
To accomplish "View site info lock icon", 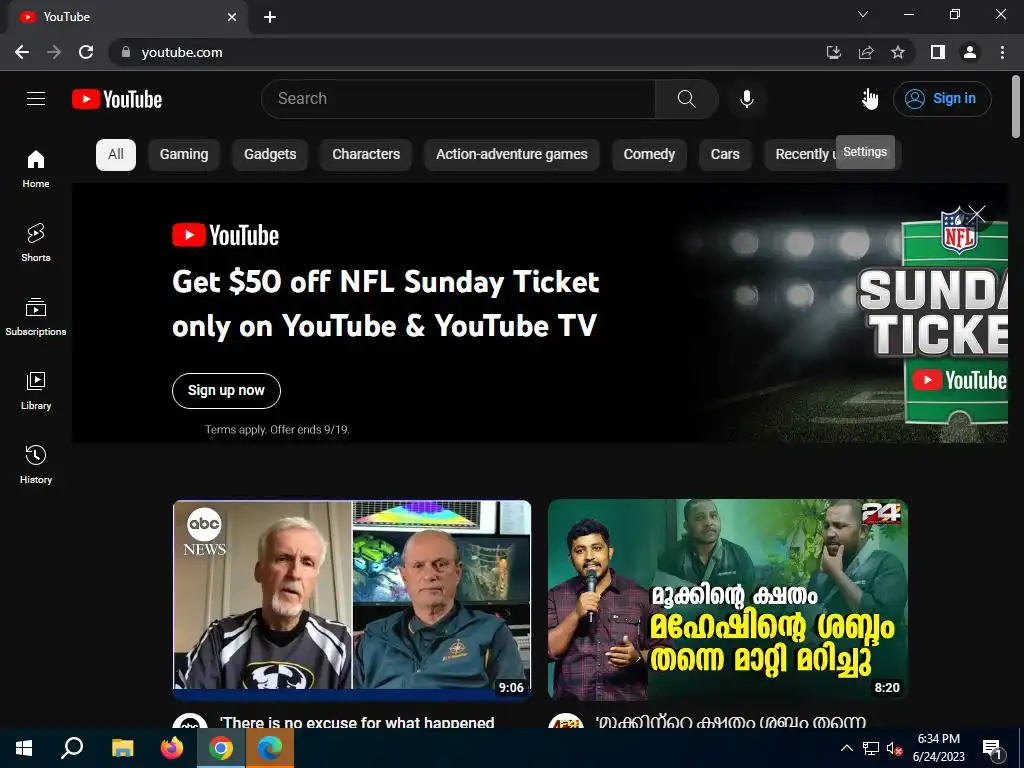I will click(x=126, y=52).
